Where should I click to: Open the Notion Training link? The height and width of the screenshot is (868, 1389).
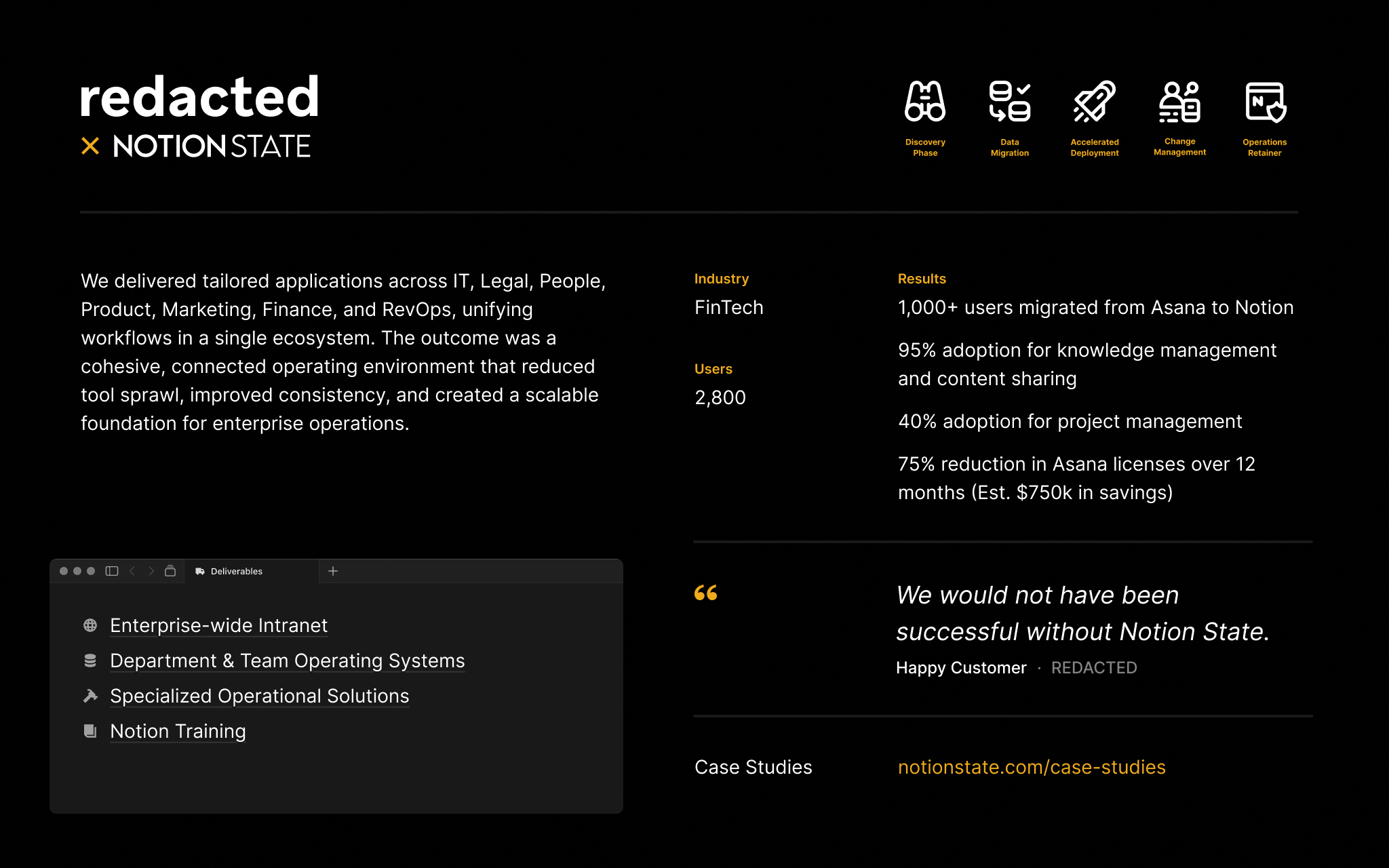tap(178, 731)
